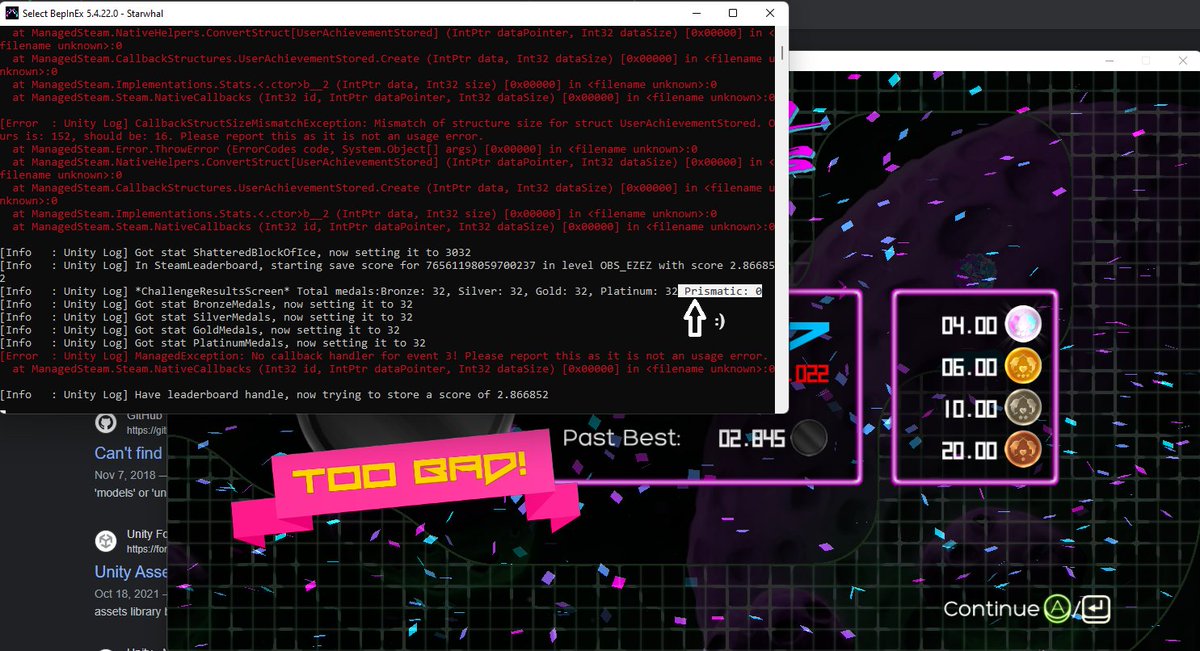
Task: Click the BronzeMedals stat log line
Action: [207, 304]
